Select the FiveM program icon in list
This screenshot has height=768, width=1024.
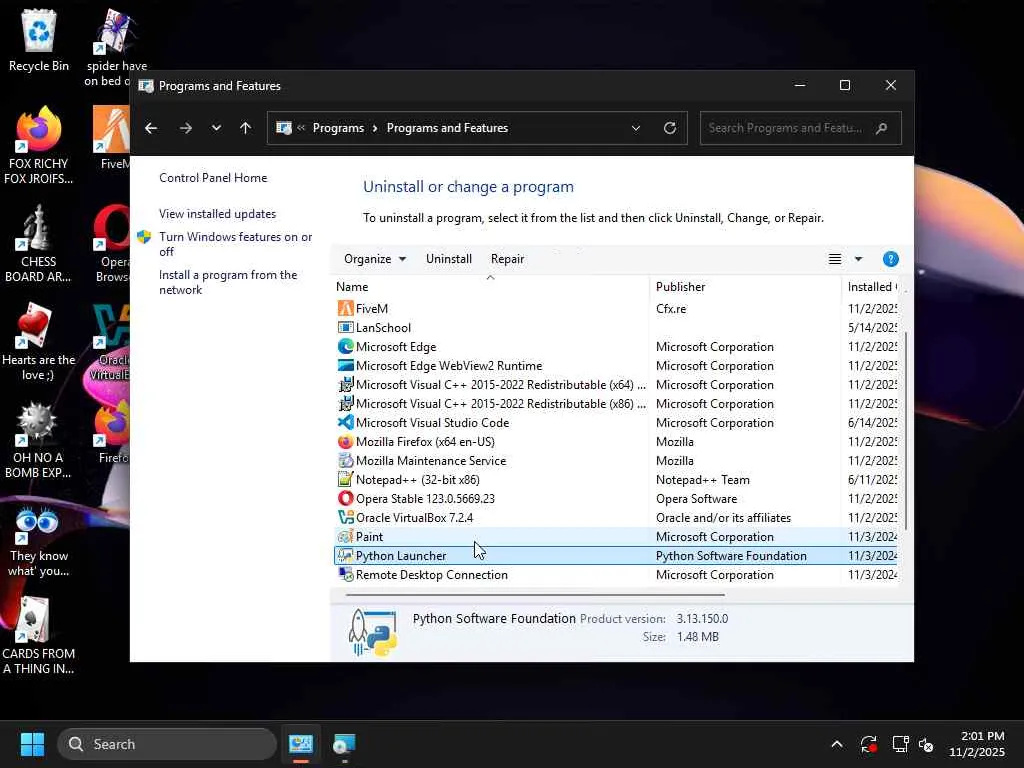pos(345,308)
